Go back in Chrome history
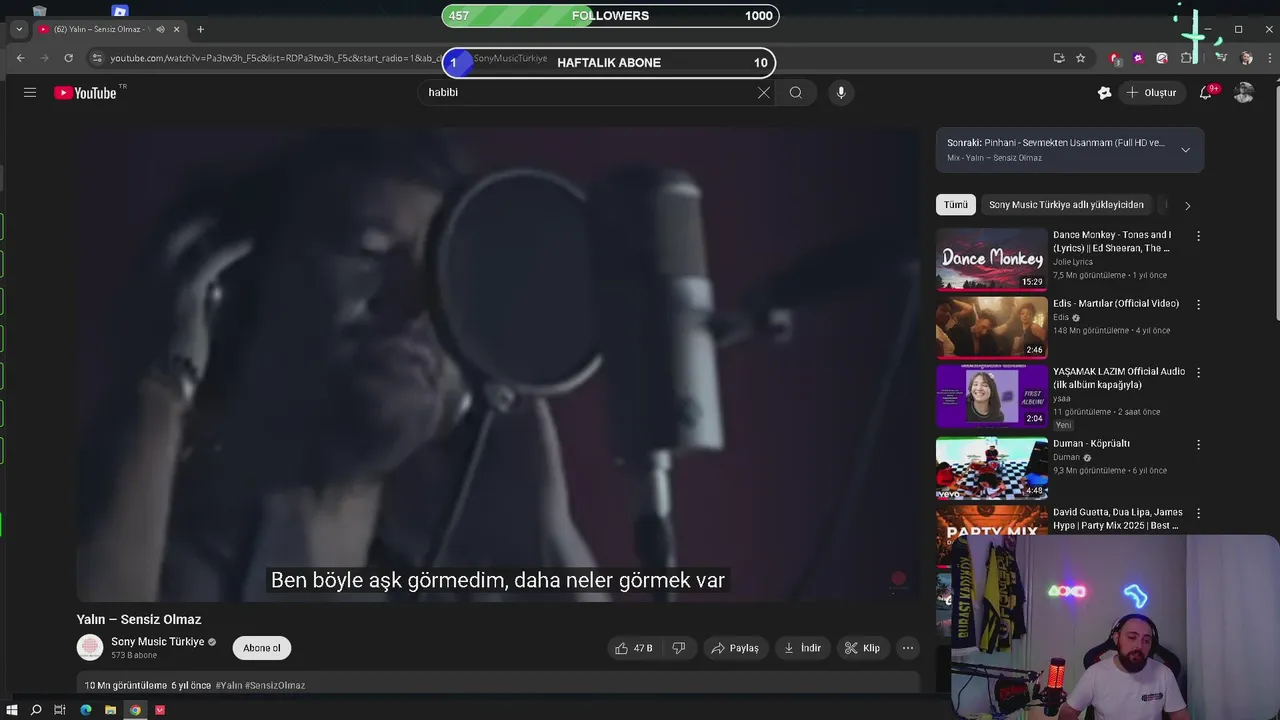This screenshot has height=720, width=1280. coord(20,58)
